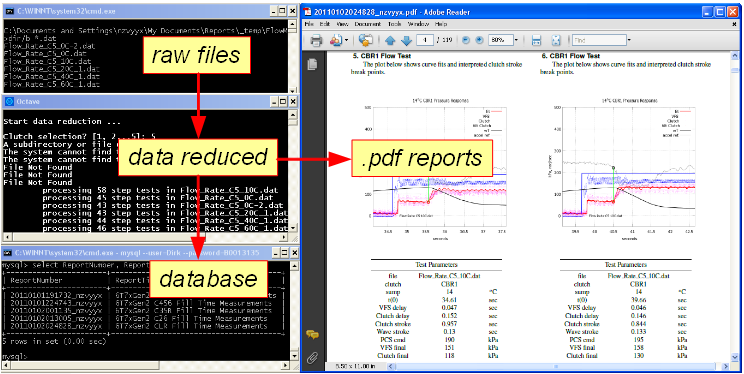Print the PDF from Adobe Reader toolbar

tap(316, 40)
